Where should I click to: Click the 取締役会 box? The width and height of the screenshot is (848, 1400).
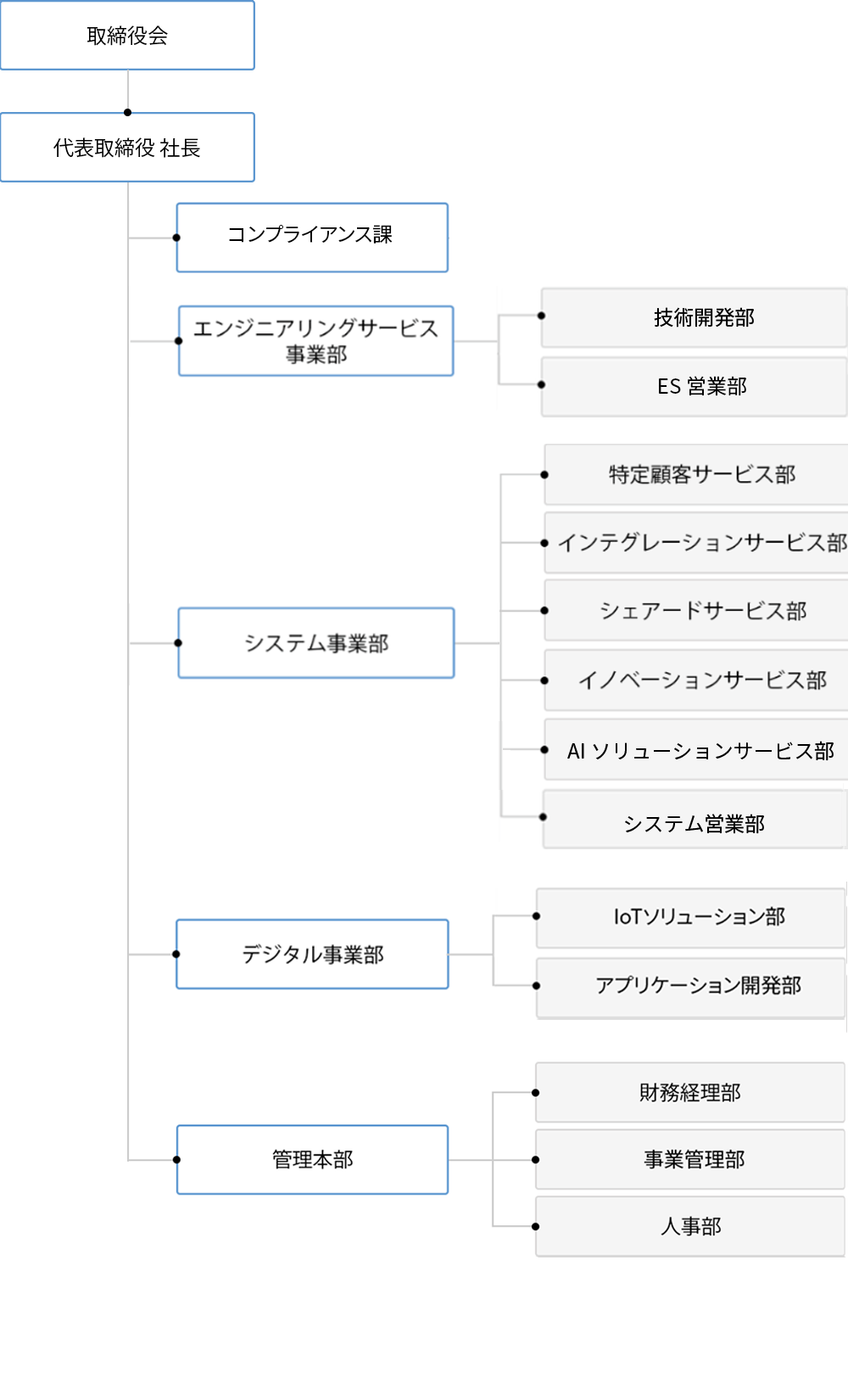tap(127, 36)
